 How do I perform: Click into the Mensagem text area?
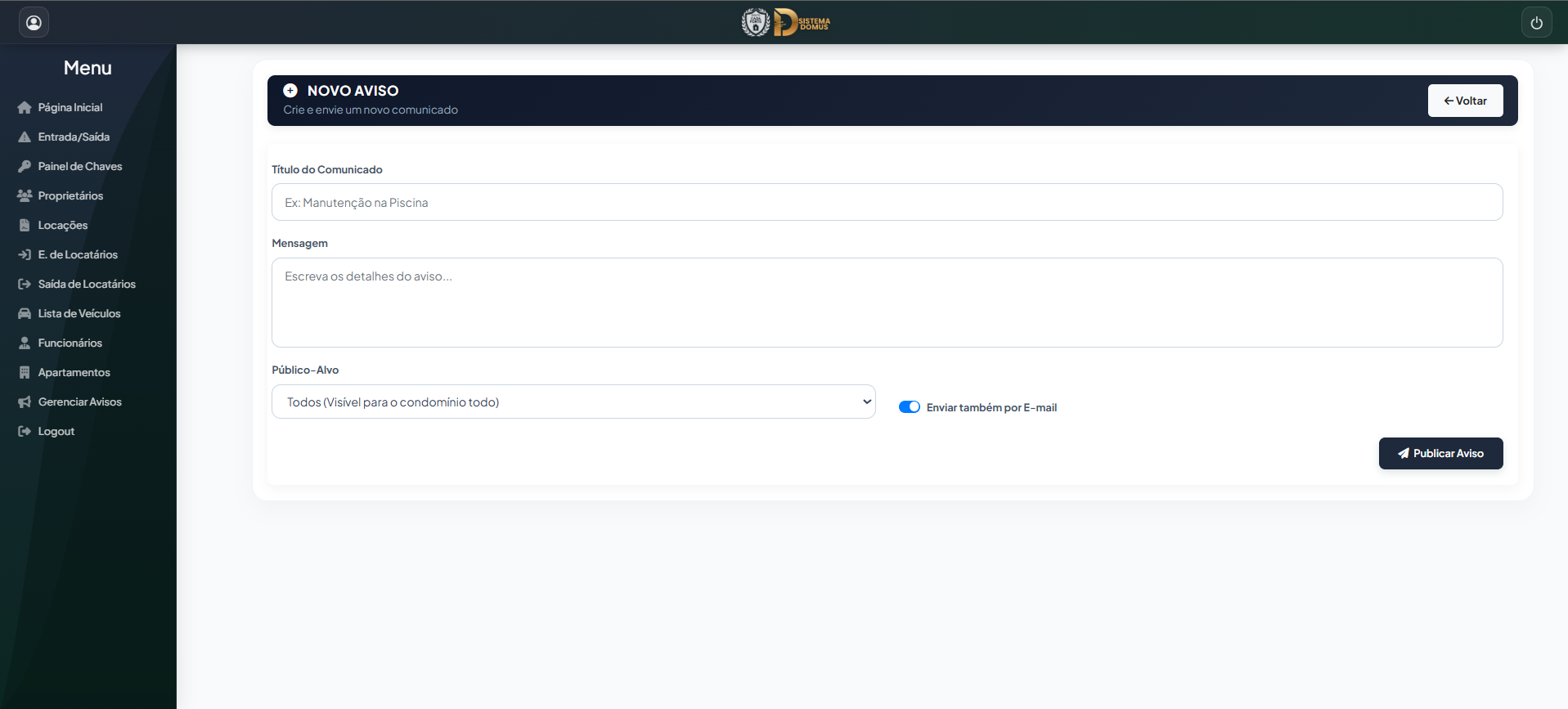click(x=887, y=303)
